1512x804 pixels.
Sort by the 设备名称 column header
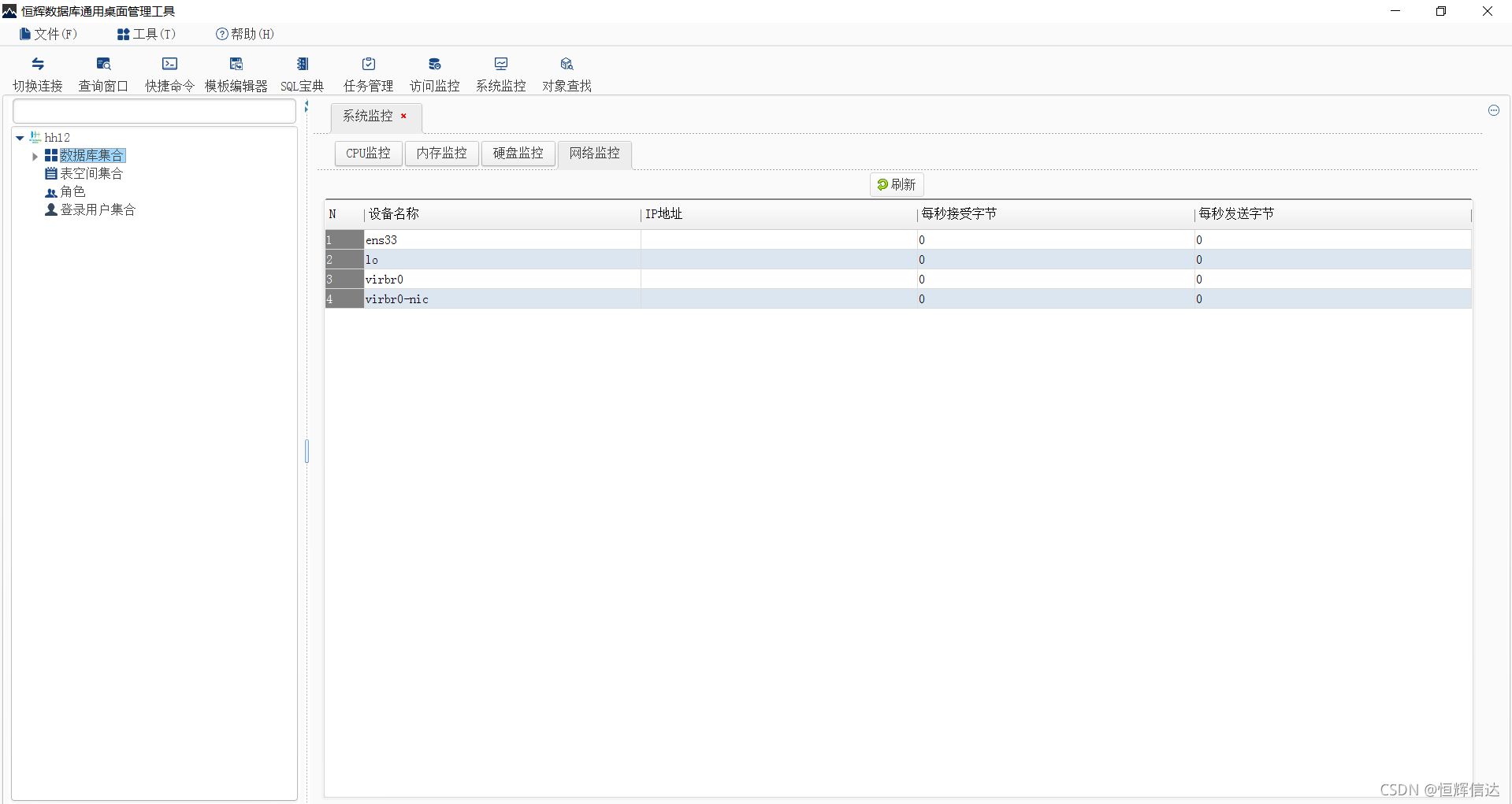pyautogui.click(x=503, y=213)
